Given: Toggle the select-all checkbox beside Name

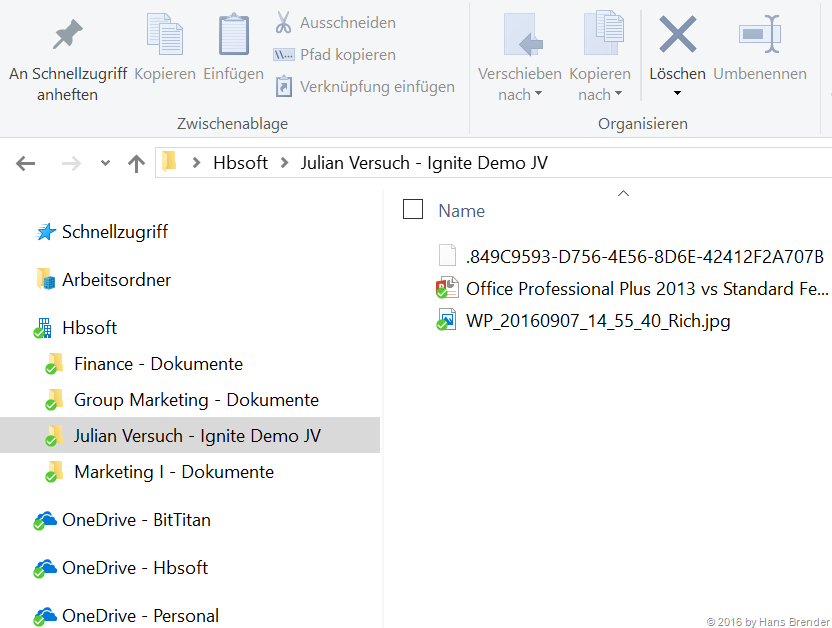Looking at the screenshot, I should tap(413, 209).
